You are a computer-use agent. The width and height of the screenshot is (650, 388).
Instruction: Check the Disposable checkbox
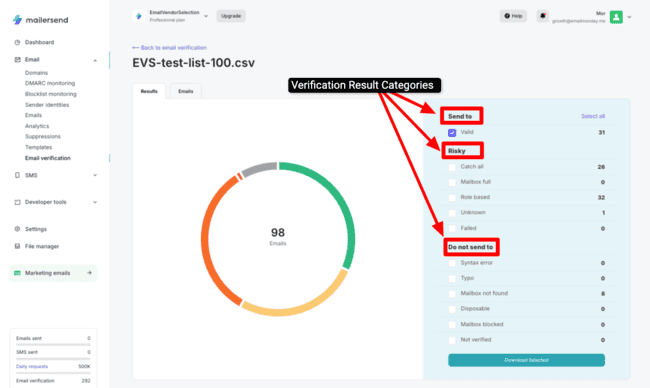452,309
